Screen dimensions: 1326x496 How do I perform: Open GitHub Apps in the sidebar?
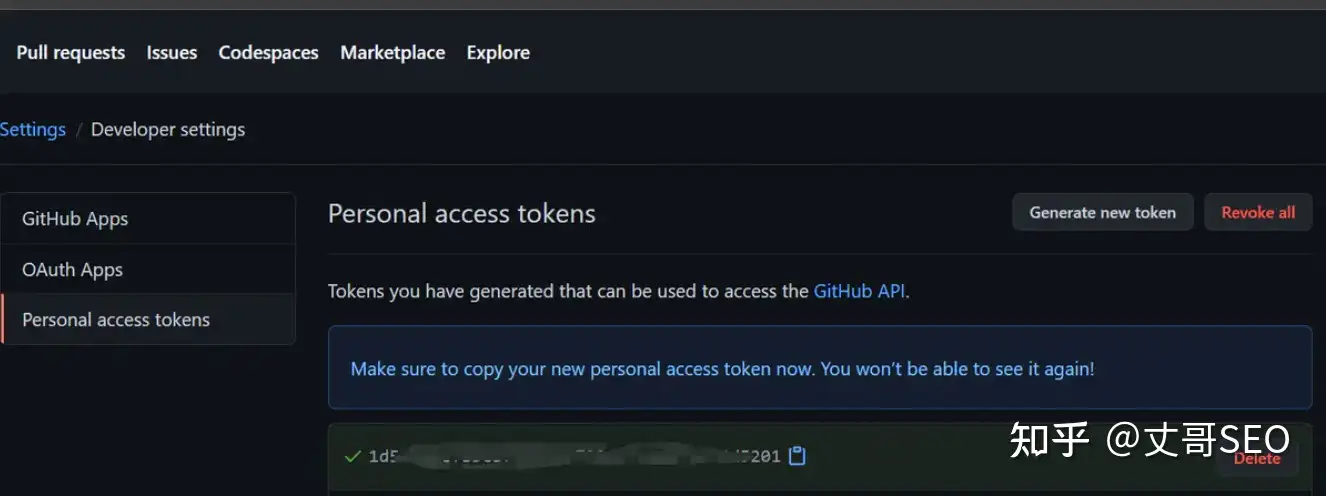75,219
